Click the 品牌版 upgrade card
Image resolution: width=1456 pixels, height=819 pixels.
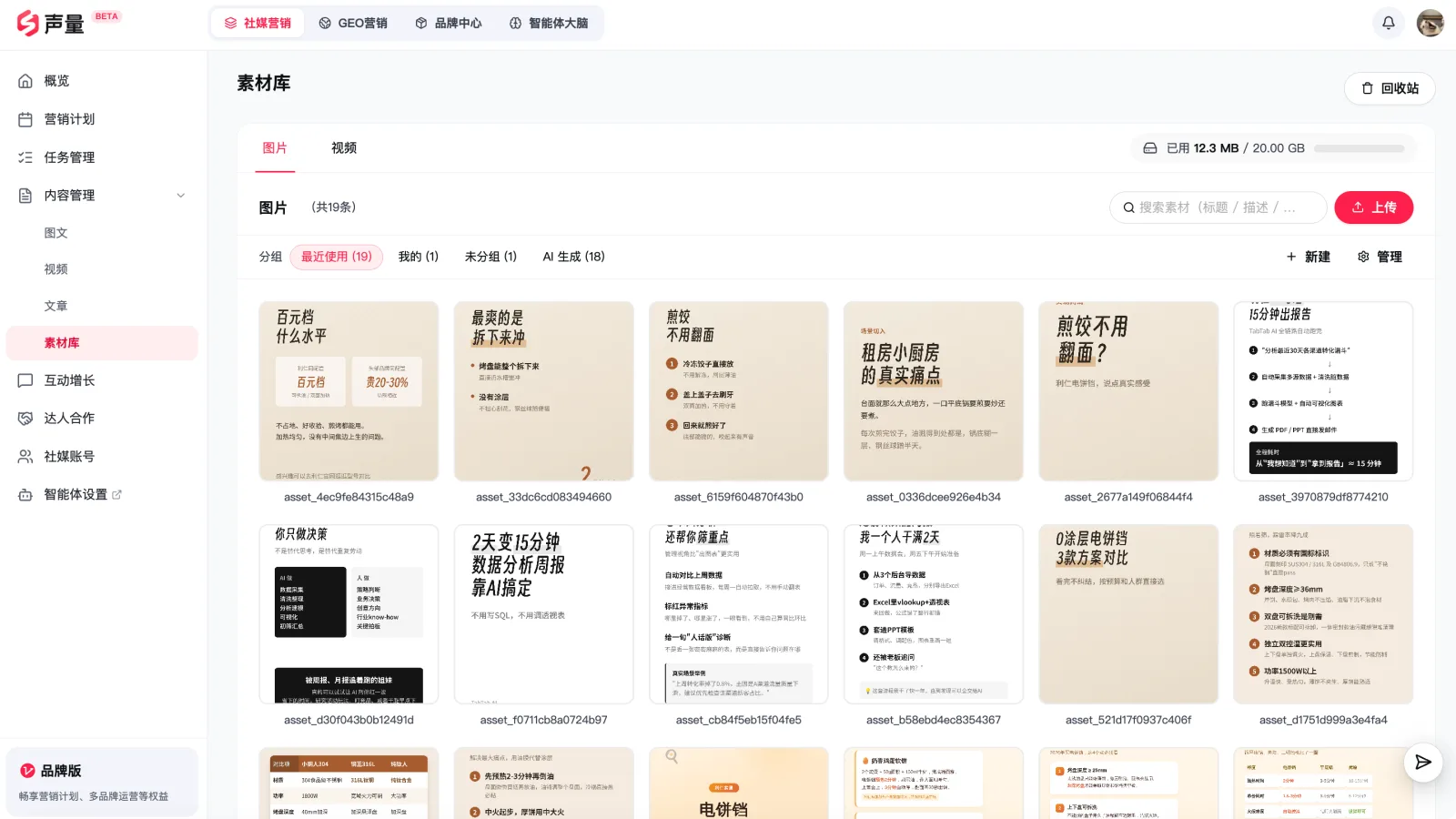102,783
